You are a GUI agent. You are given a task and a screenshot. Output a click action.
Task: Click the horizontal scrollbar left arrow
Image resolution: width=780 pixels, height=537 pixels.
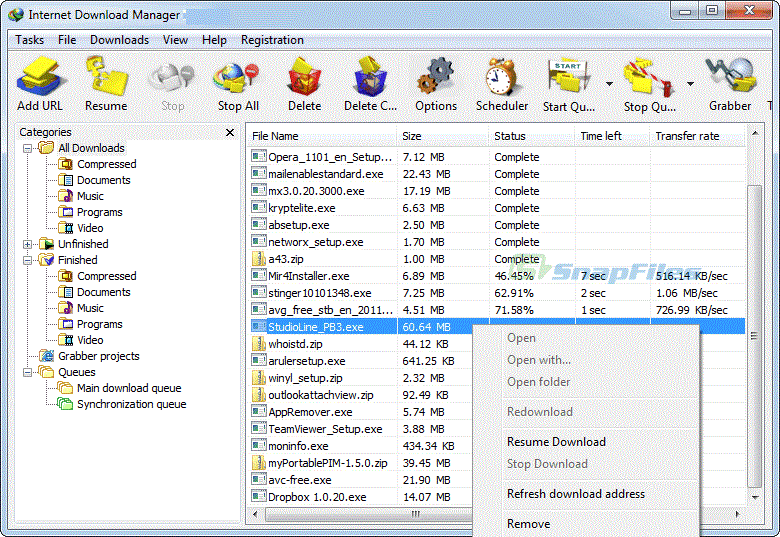point(256,514)
